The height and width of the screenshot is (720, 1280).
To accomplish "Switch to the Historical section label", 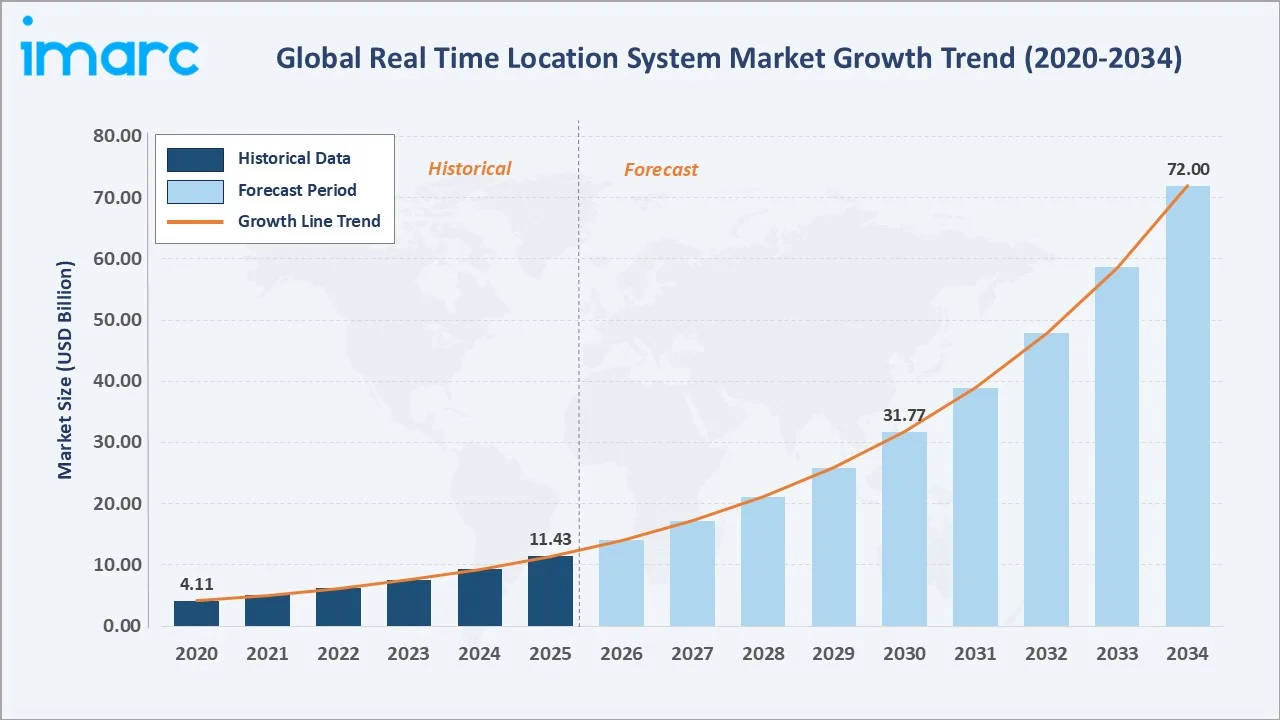I will pos(469,168).
